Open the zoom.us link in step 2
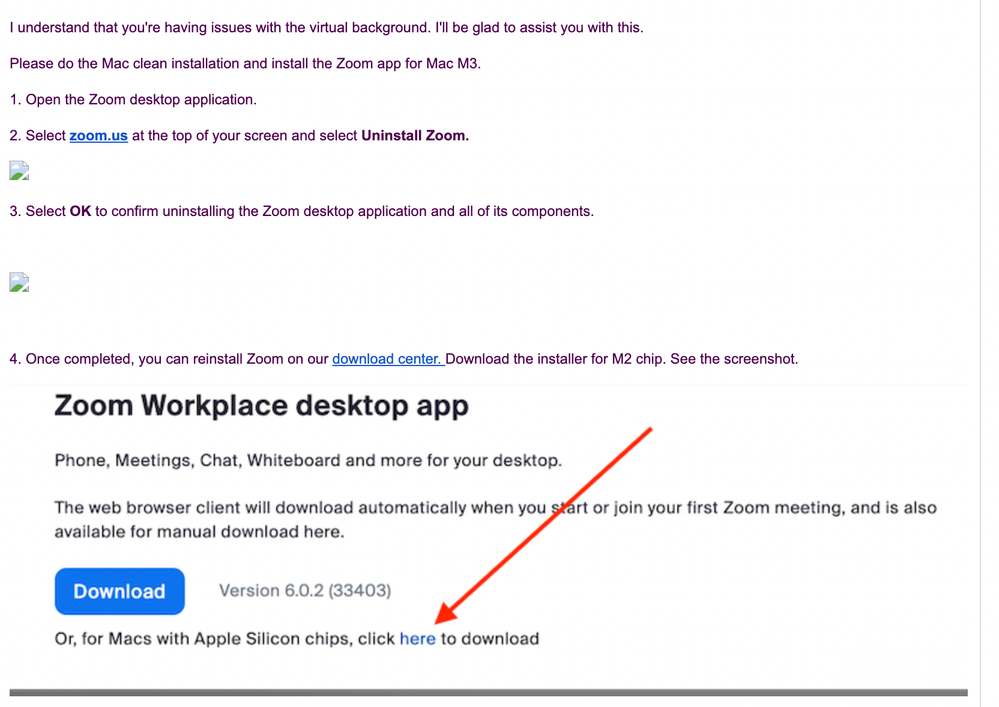Image resolution: width=999 pixels, height=707 pixels. (98, 135)
